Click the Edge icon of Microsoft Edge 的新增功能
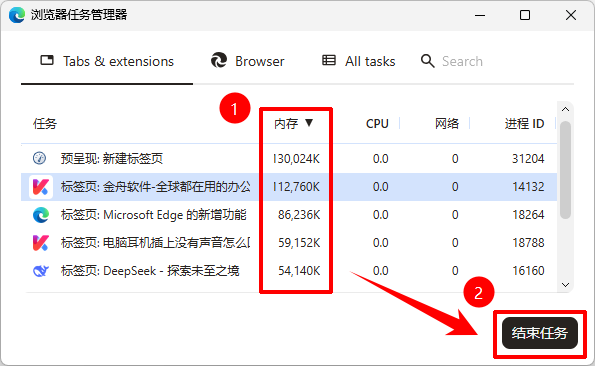This screenshot has height=366, width=595. tap(41, 215)
